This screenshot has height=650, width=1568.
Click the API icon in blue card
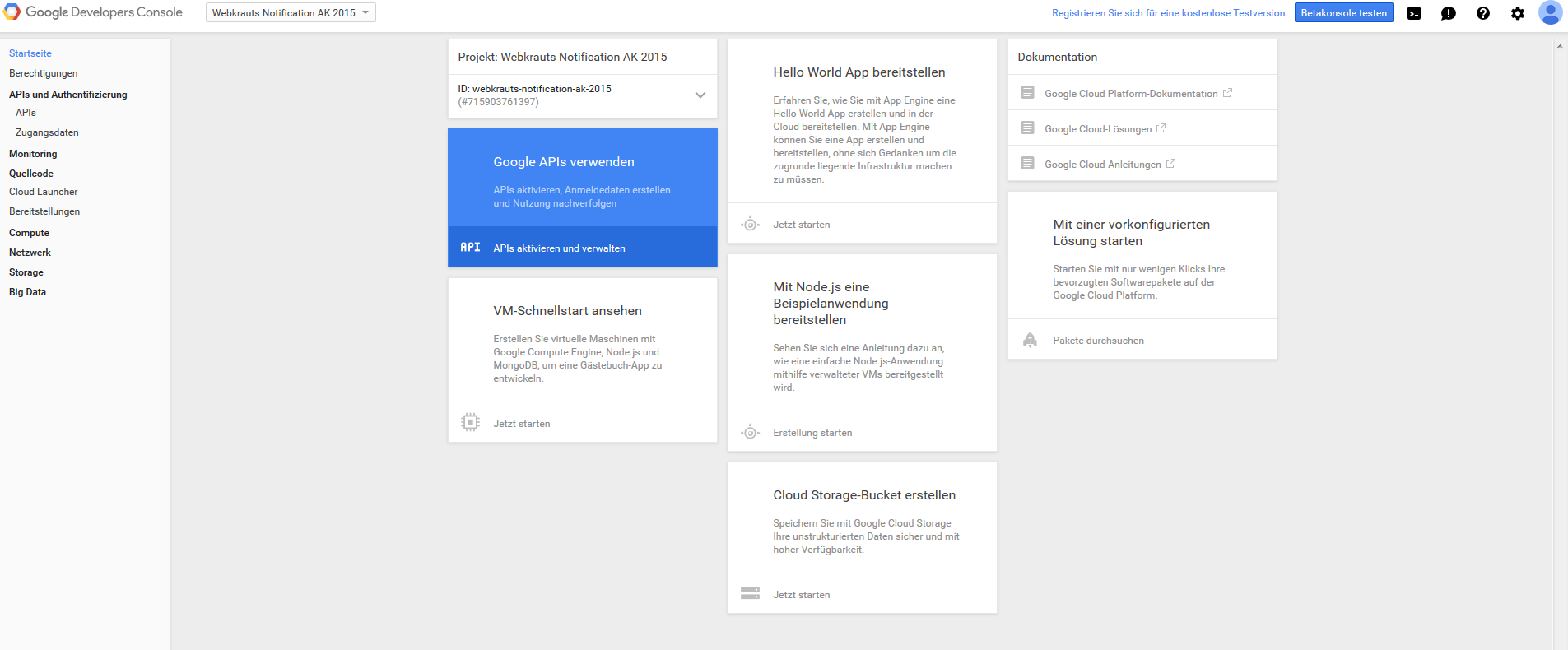[x=470, y=248]
